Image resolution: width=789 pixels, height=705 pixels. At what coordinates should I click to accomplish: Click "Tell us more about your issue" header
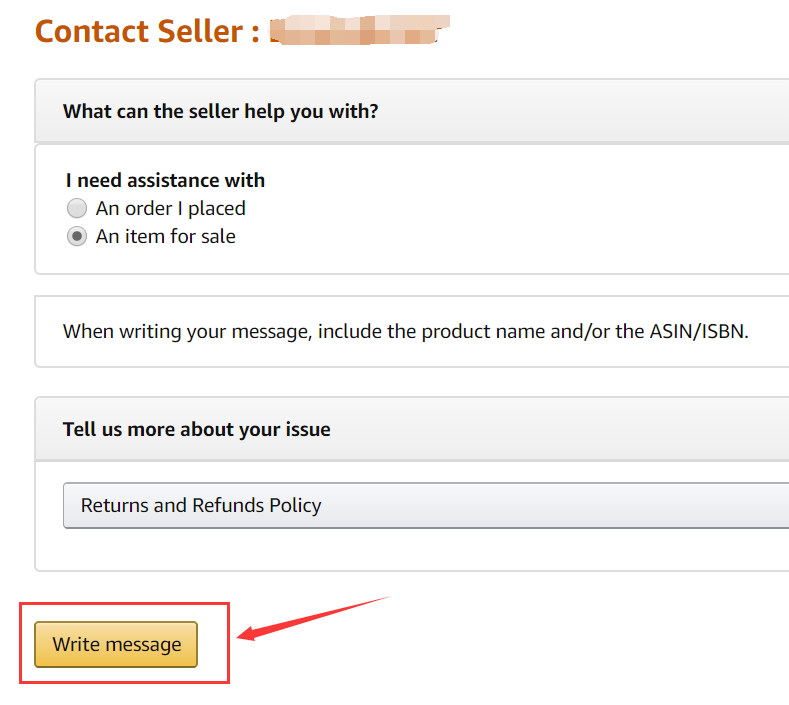coord(196,429)
